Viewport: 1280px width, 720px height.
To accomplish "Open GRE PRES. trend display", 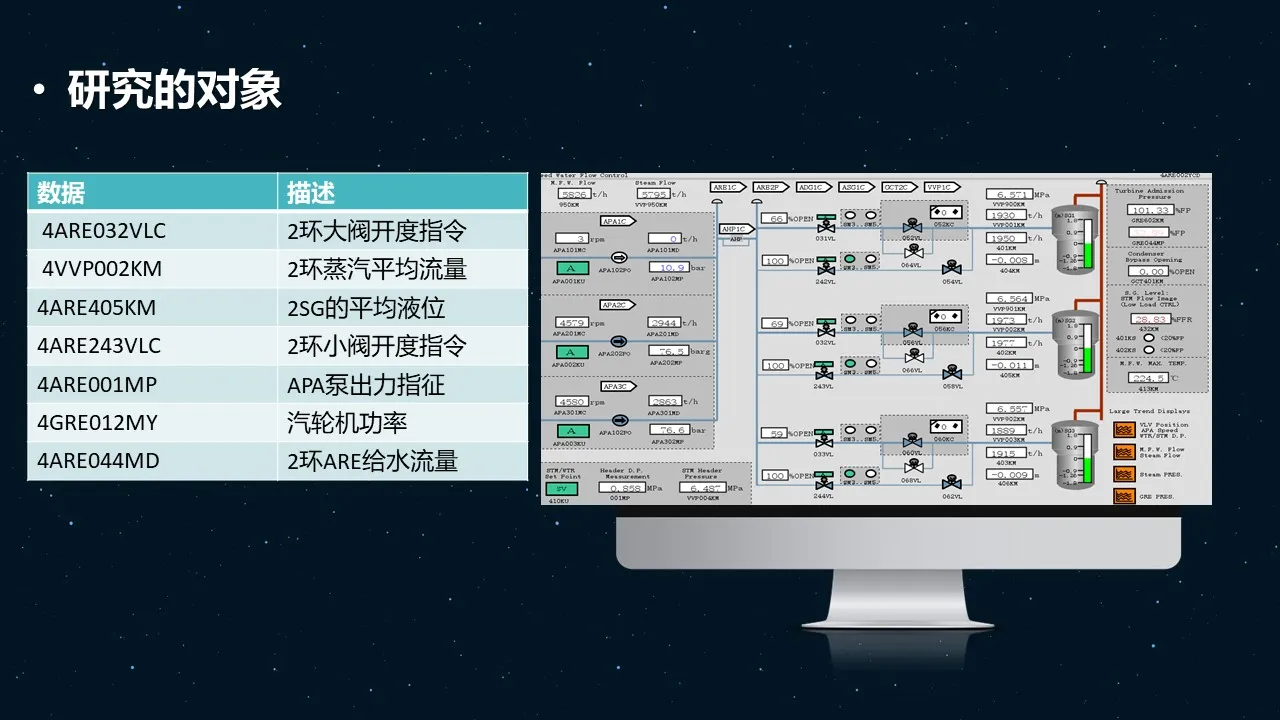I will [x=1124, y=495].
